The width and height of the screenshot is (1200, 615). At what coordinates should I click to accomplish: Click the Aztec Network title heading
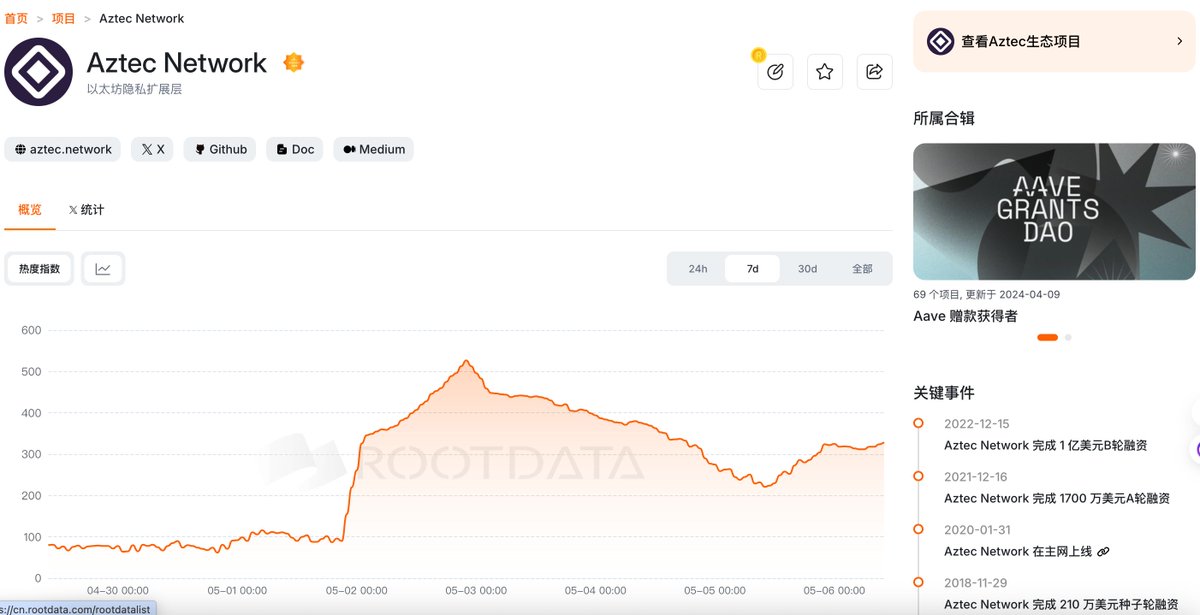click(177, 63)
